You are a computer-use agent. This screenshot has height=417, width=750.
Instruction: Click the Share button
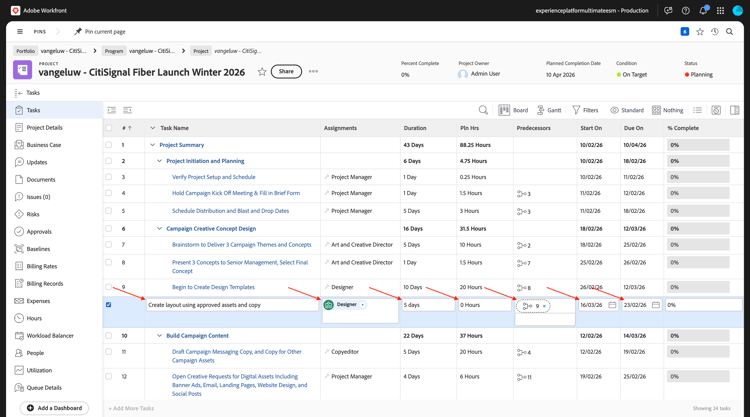pyautogui.click(x=286, y=72)
